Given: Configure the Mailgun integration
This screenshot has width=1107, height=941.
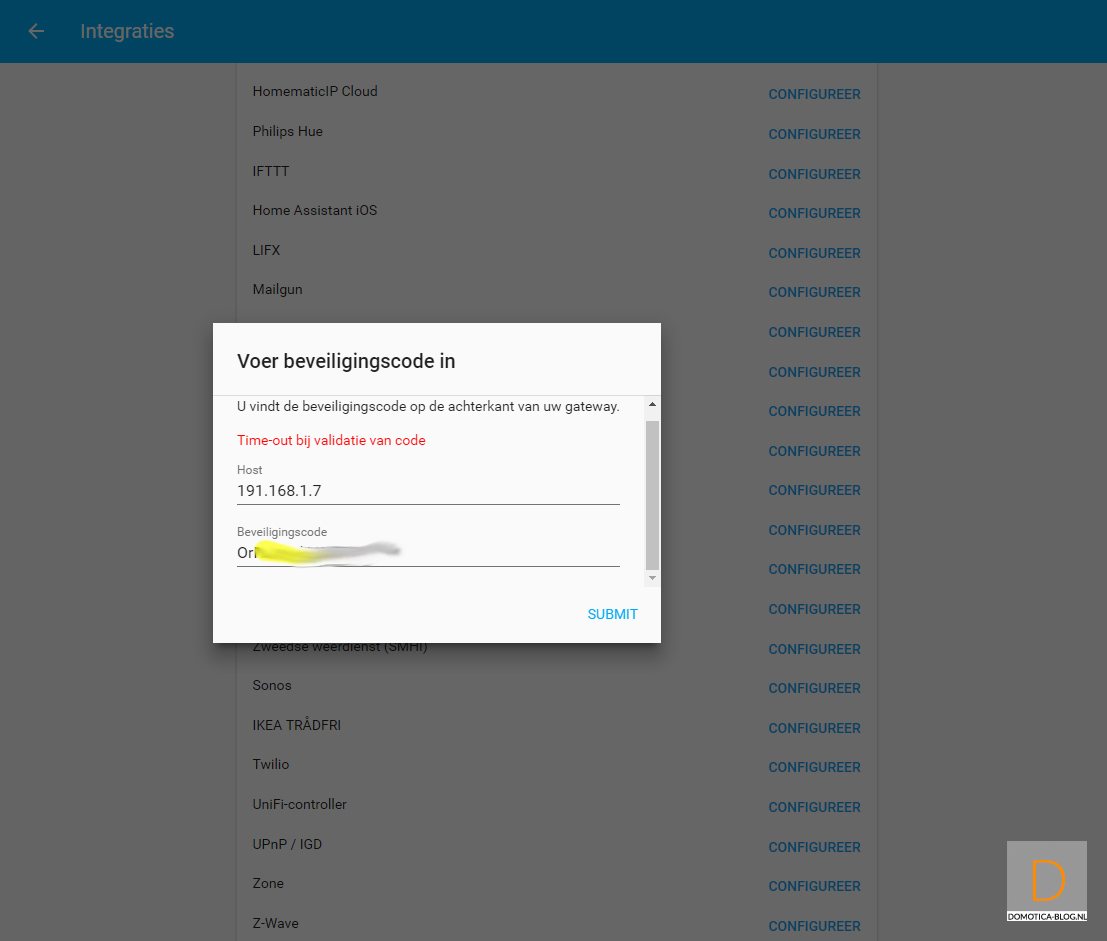Looking at the screenshot, I should (814, 292).
